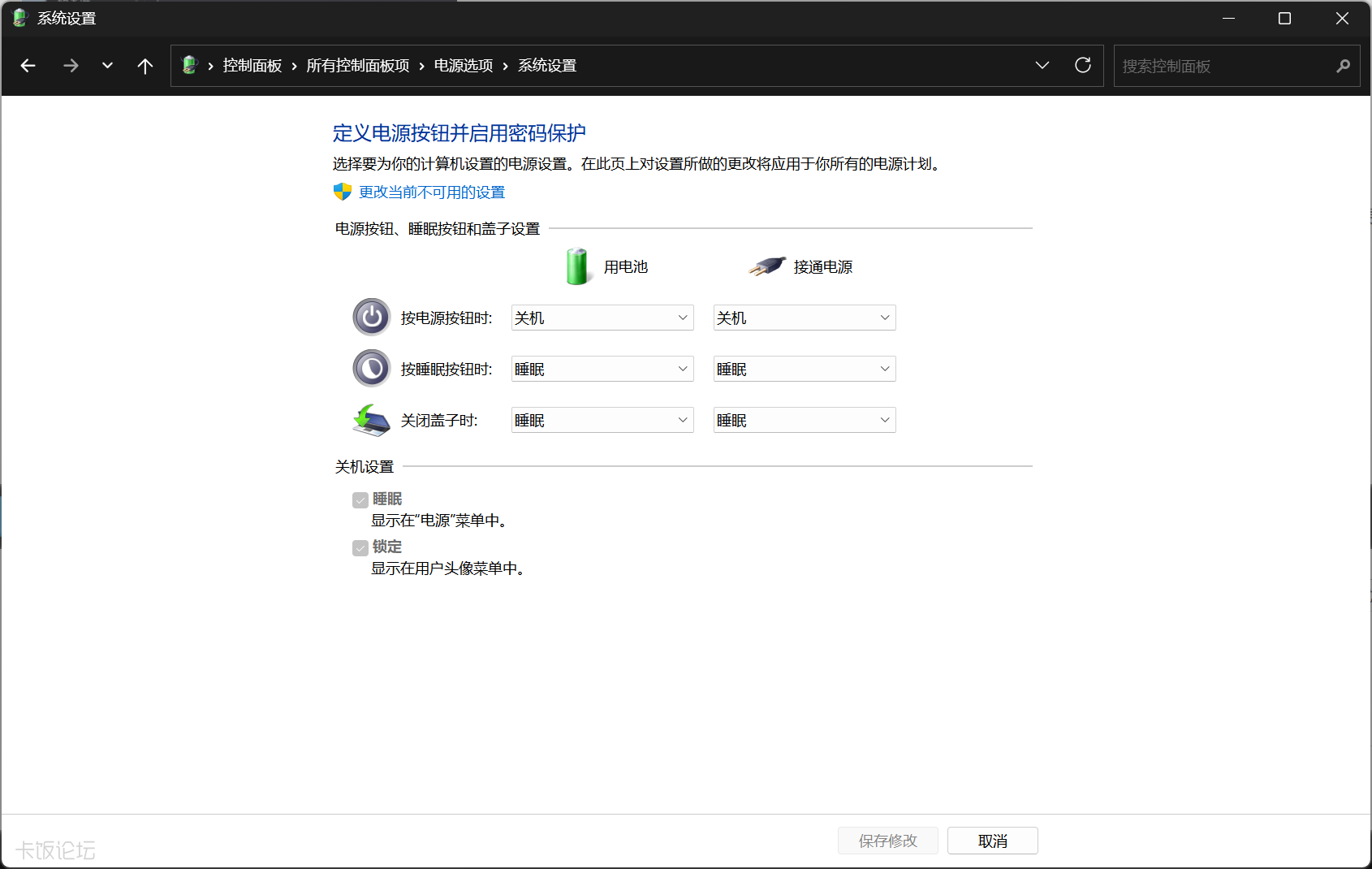Close the 系统设置 window

[x=1342, y=18]
